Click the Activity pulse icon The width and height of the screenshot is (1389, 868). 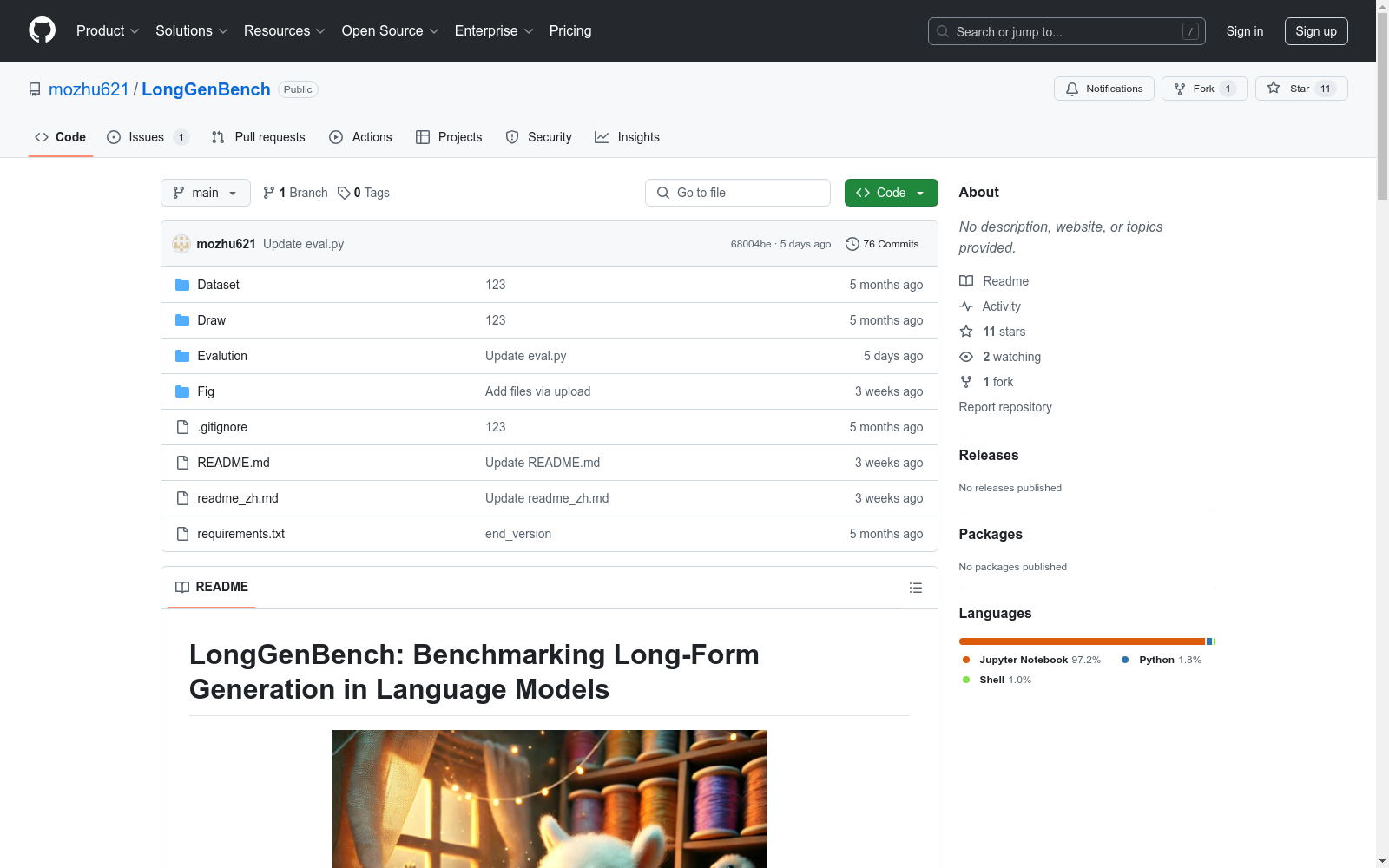pos(966,306)
